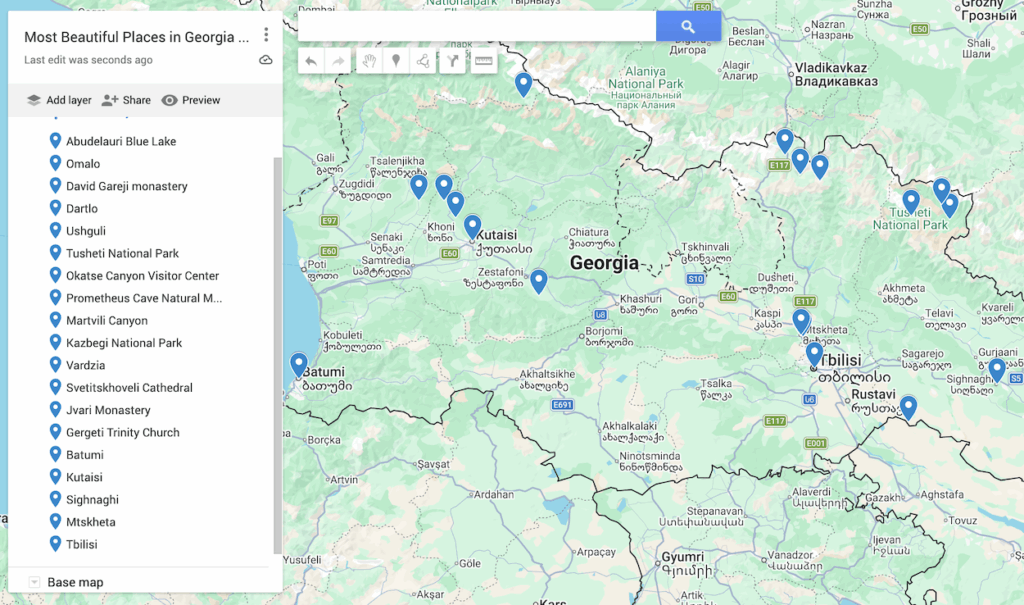Click the blue magnifier search button
Viewport: 1024px width, 605px height.
coord(688,26)
